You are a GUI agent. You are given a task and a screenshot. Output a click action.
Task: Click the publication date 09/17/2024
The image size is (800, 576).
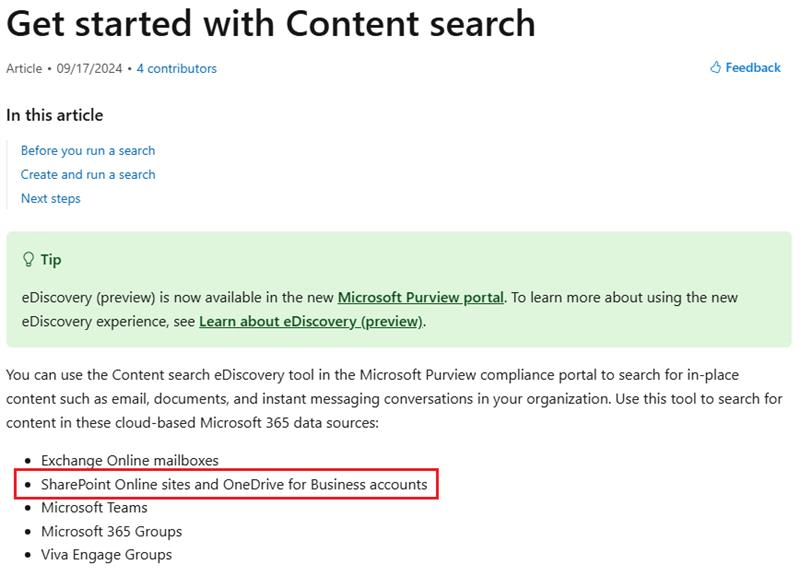(87, 69)
